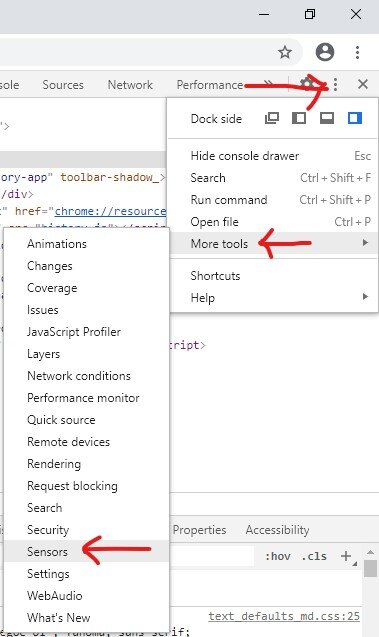Open Chrome's three-dot main menu
The height and width of the screenshot is (637, 379).
tap(357, 52)
